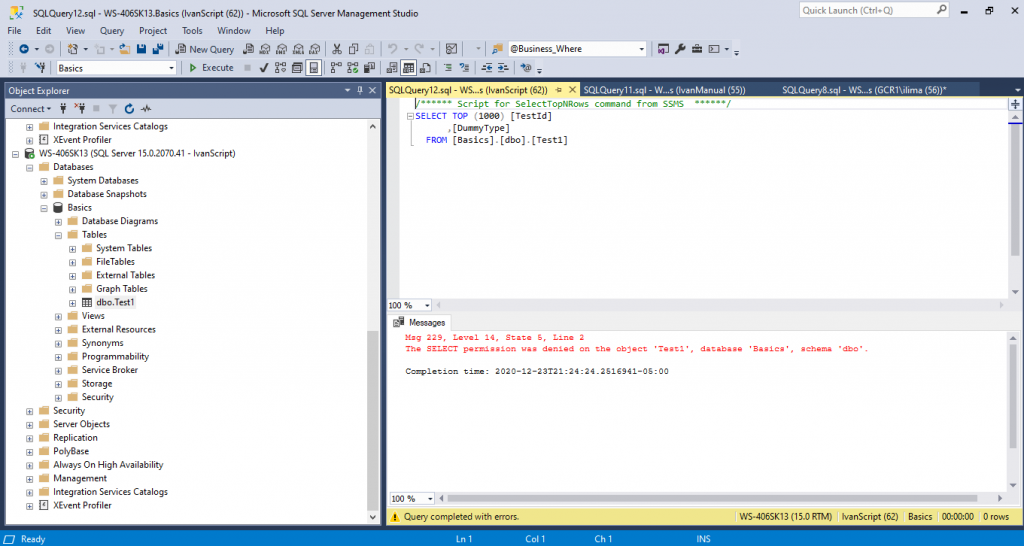Open the Basics available databases dropdown
Image resolution: width=1024 pixels, height=546 pixels.
tap(172, 67)
